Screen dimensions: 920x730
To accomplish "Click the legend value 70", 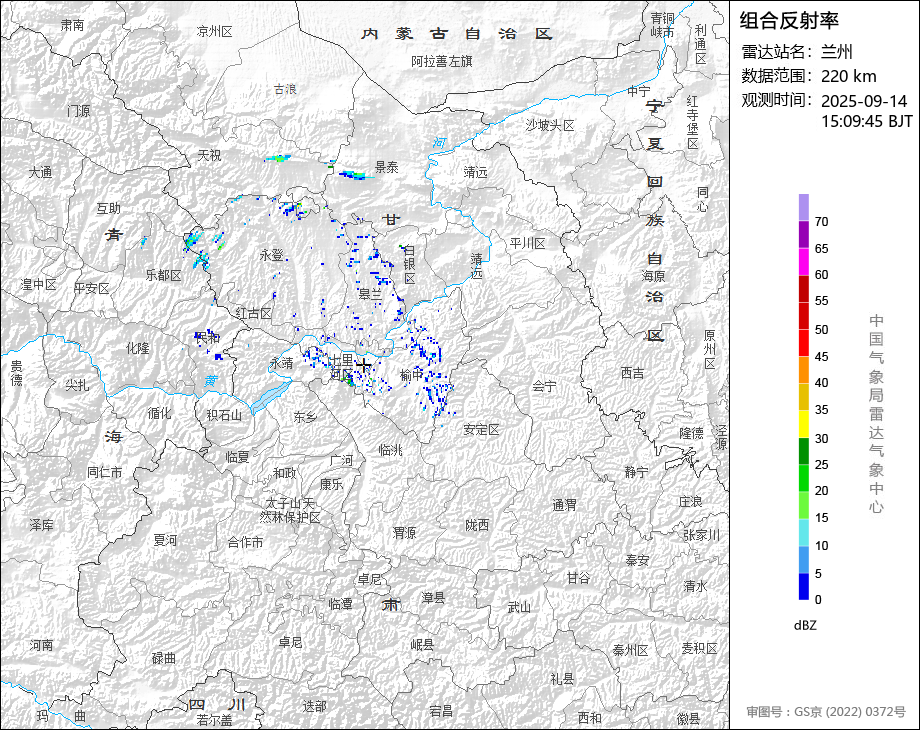I will 821,222.
